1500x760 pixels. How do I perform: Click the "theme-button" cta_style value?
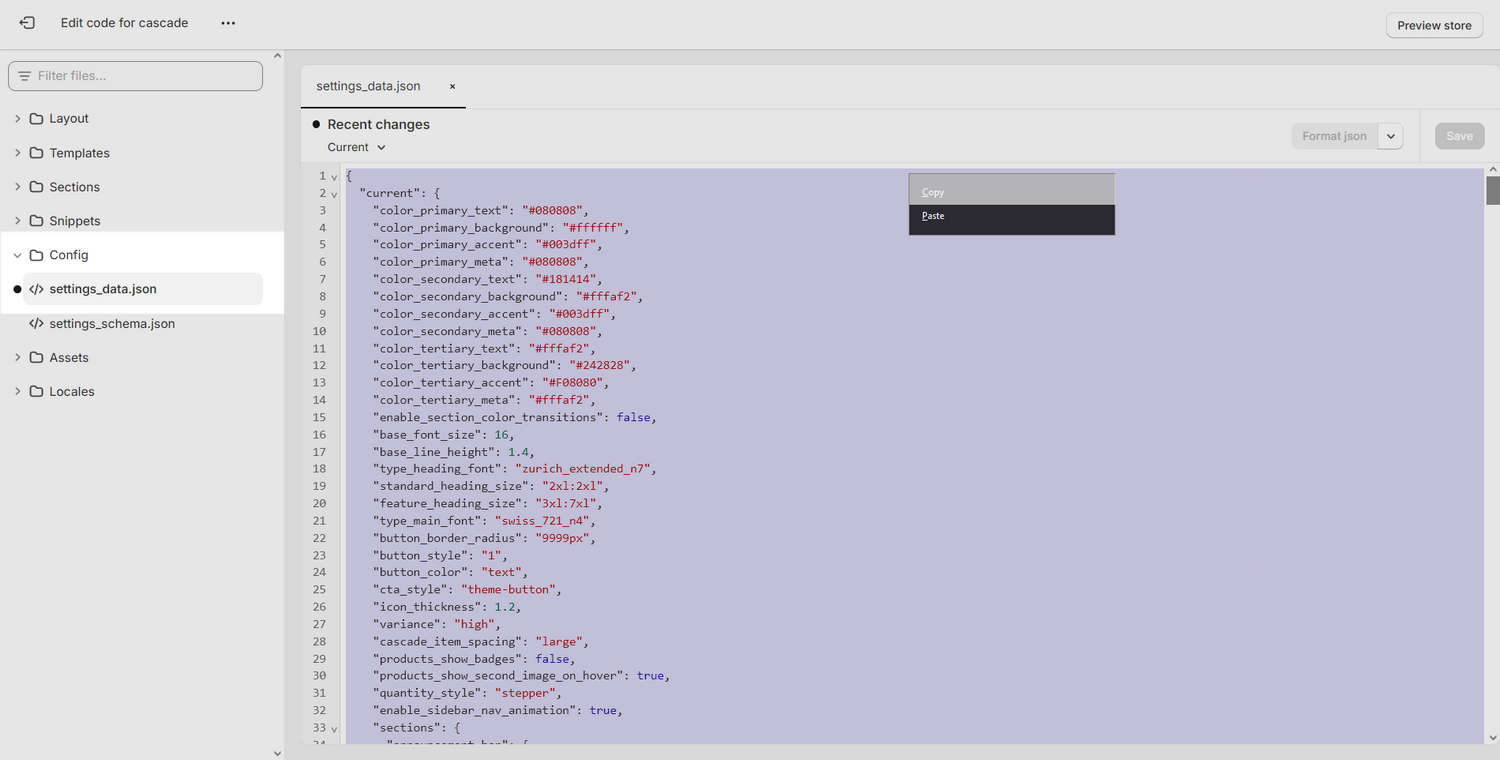click(x=508, y=590)
